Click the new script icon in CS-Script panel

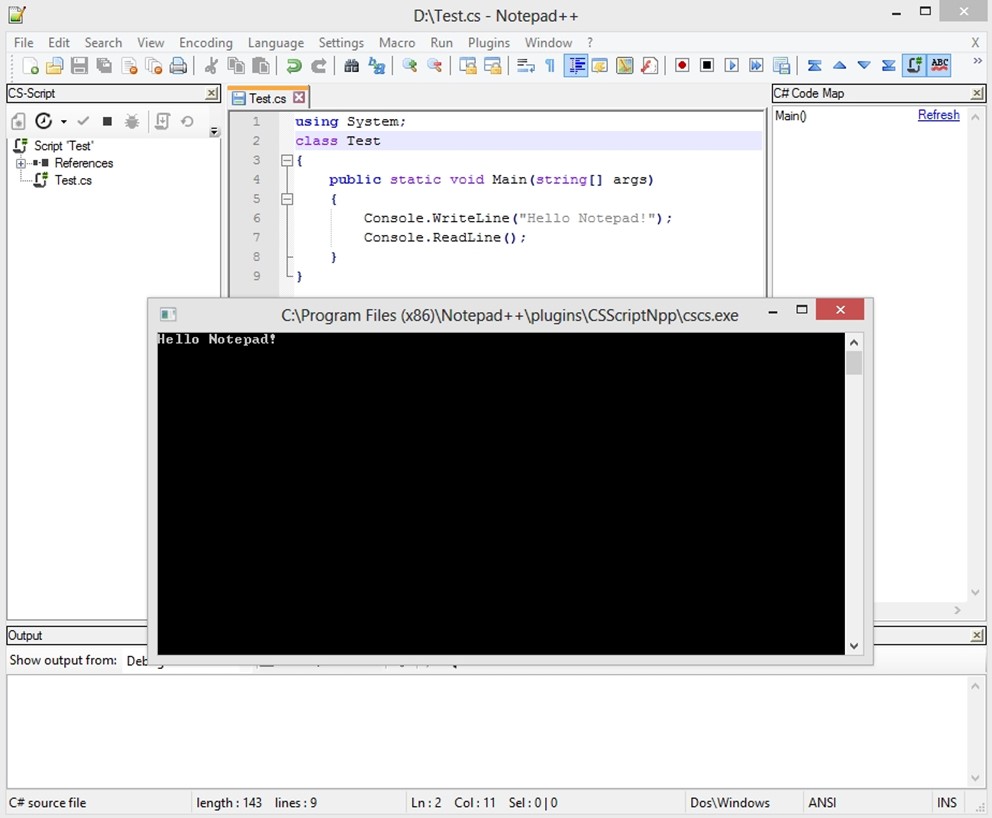click(18, 121)
